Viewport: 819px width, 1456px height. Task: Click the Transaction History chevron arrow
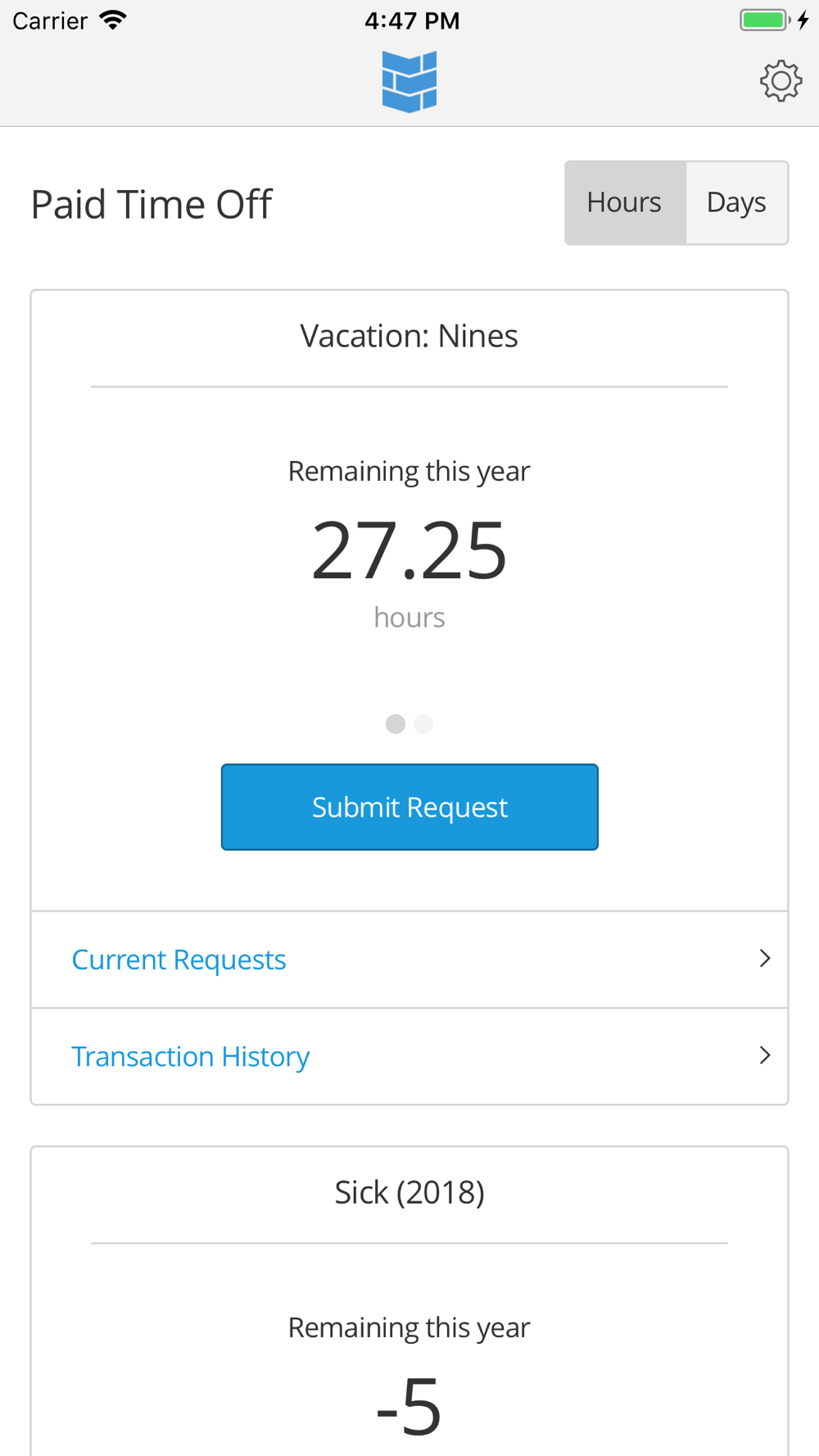[765, 1055]
